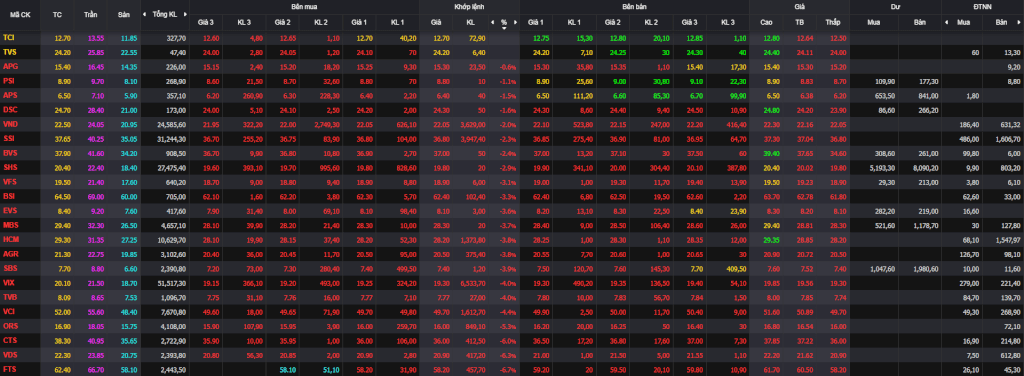The height and width of the screenshot is (376, 1024).
Task: Open the VIX stock symbol
Action: click(x=8, y=282)
